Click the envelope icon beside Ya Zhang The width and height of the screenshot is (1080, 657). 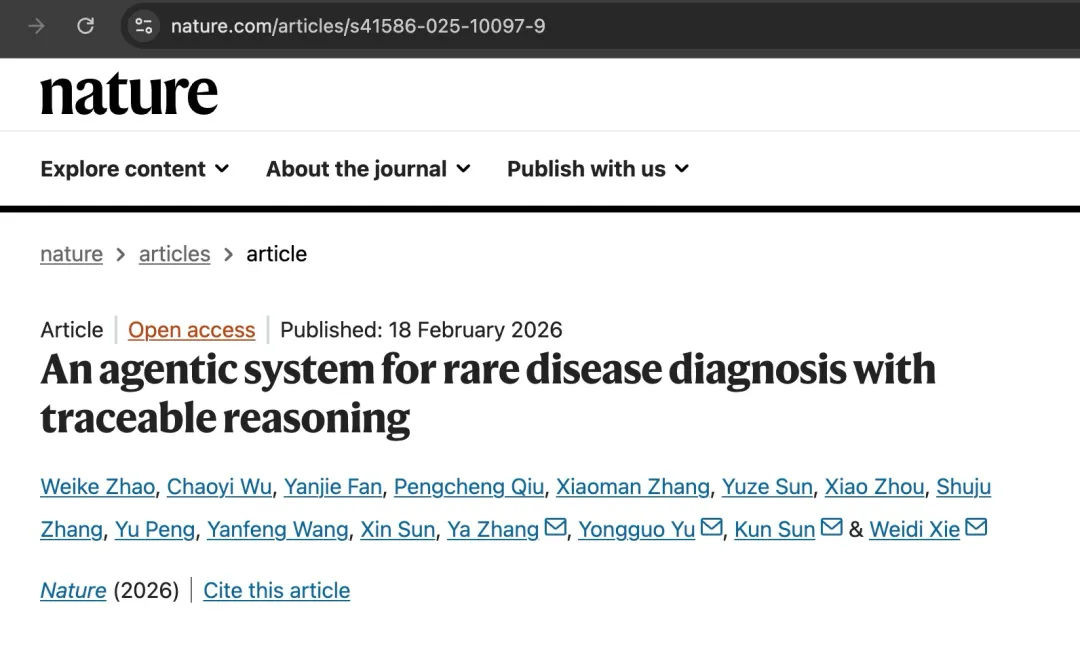pyautogui.click(x=556, y=528)
